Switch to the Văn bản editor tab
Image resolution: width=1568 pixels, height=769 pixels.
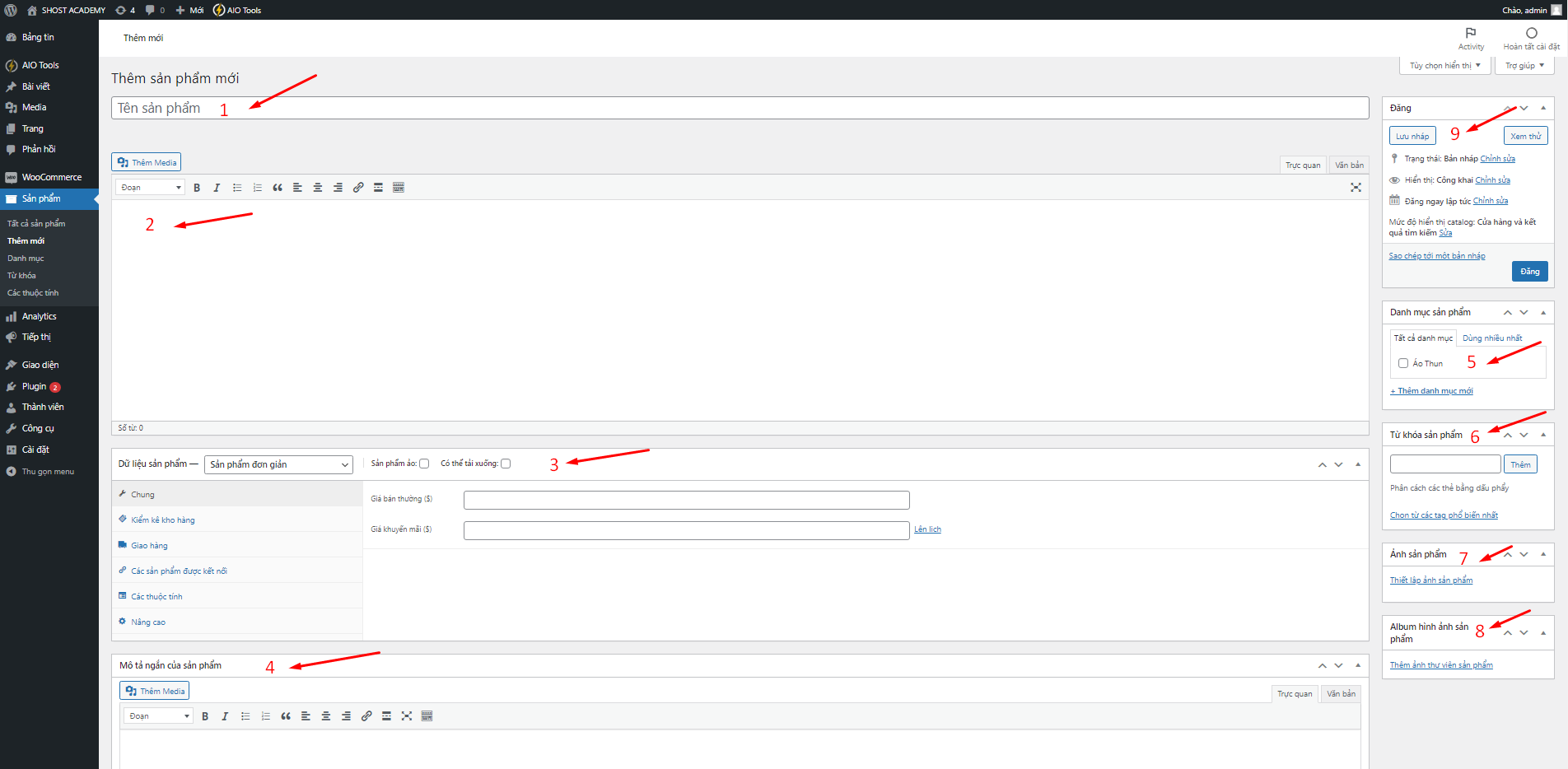[x=1349, y=165]
